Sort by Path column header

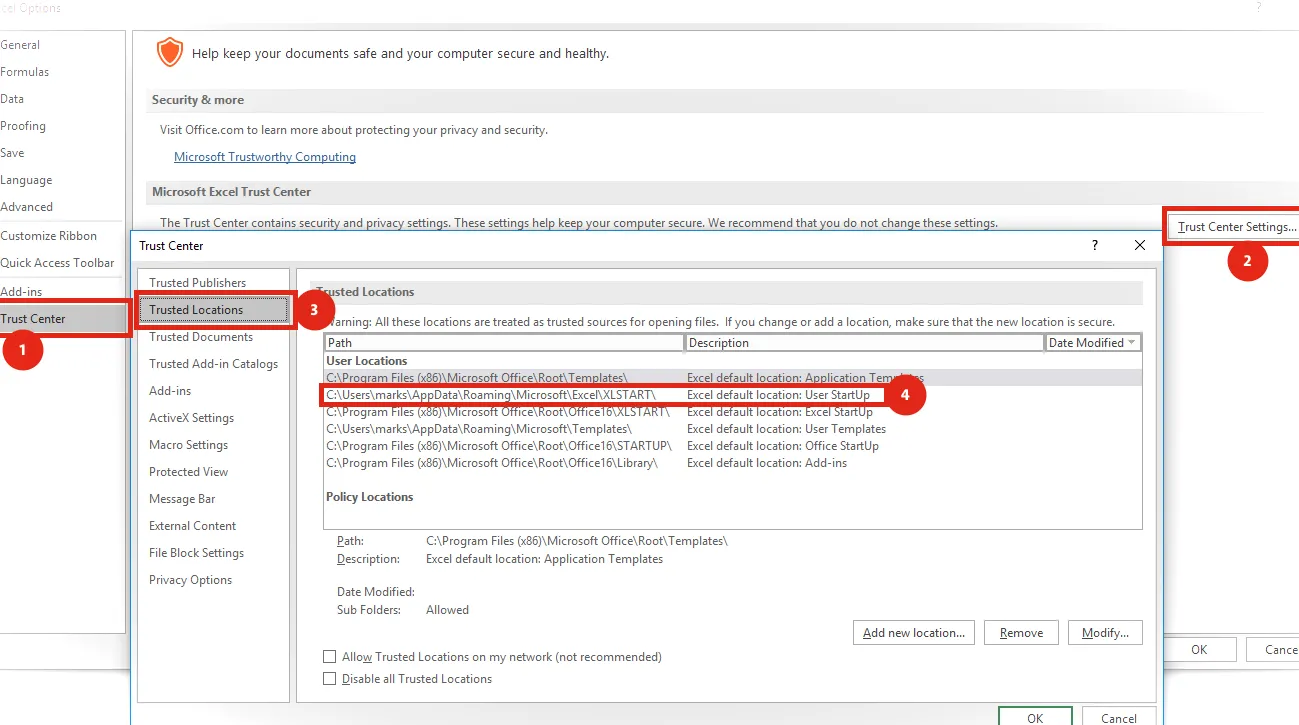(x=504, y=343)
